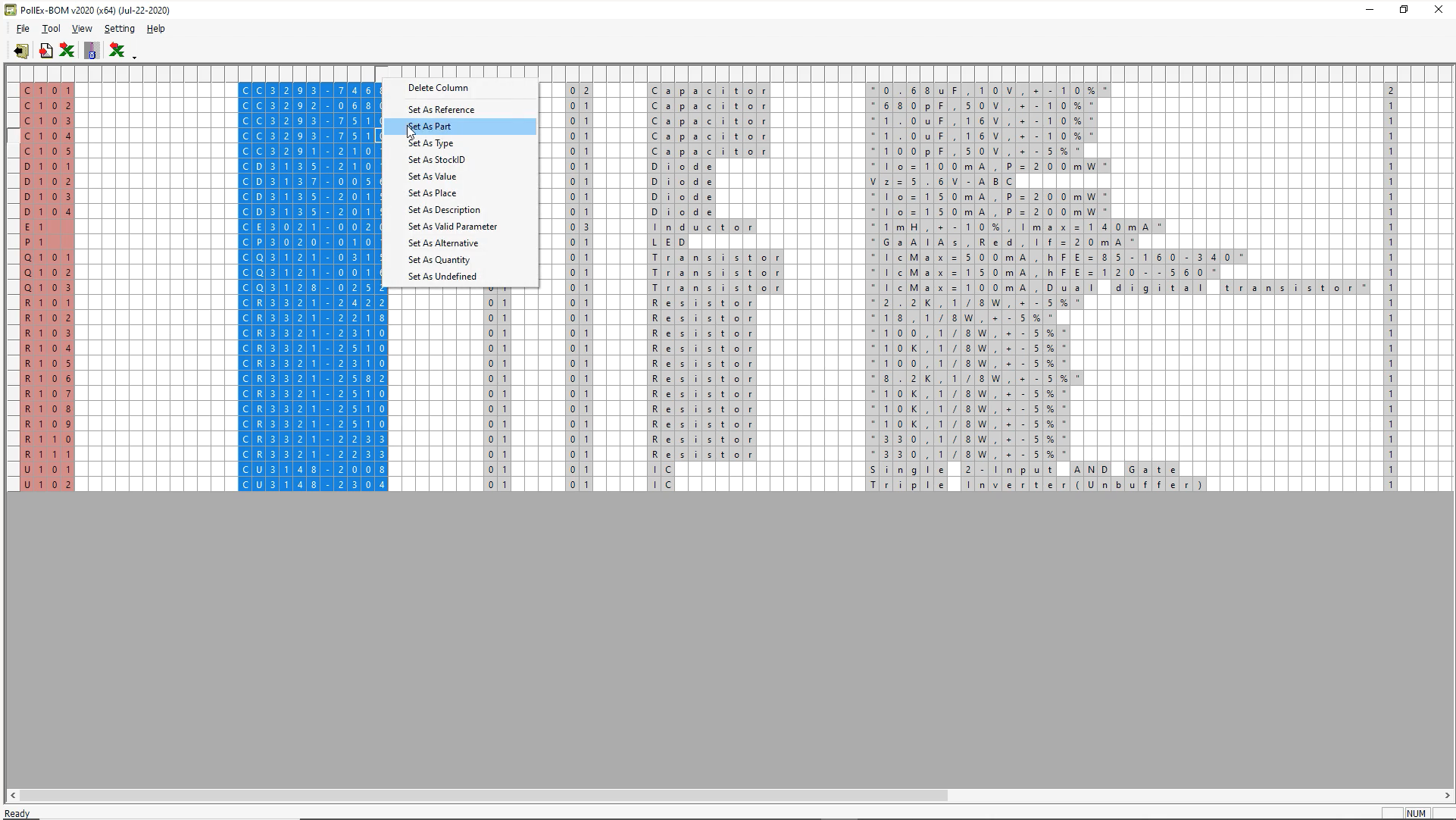
Task: Choose Delete Column from context menu
Action: (x=438, y=88)
